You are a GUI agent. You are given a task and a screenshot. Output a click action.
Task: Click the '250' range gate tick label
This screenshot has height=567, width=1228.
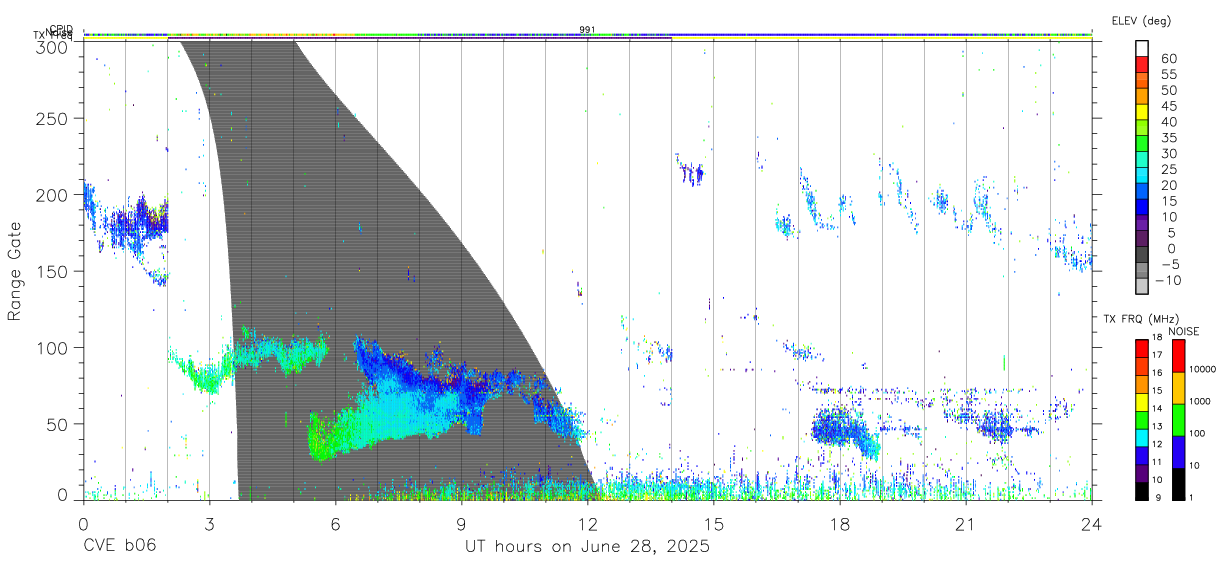(54, 118)
